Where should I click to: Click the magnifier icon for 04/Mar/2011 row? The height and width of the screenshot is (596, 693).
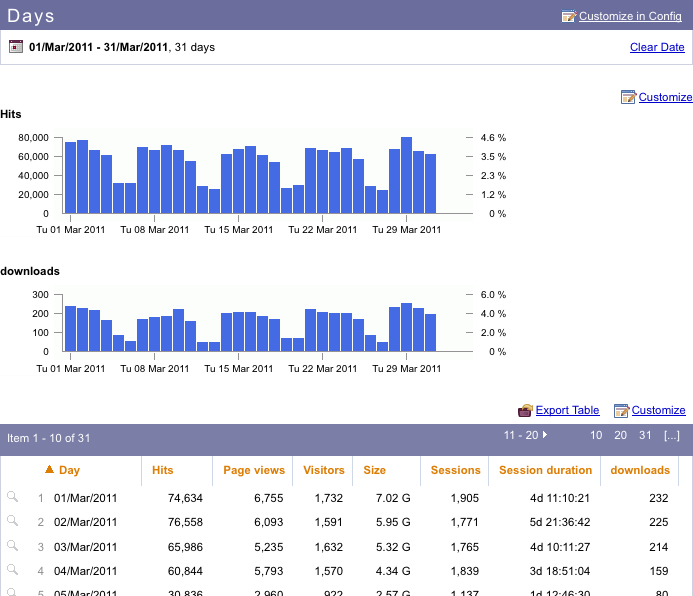[x=12, y=570]
